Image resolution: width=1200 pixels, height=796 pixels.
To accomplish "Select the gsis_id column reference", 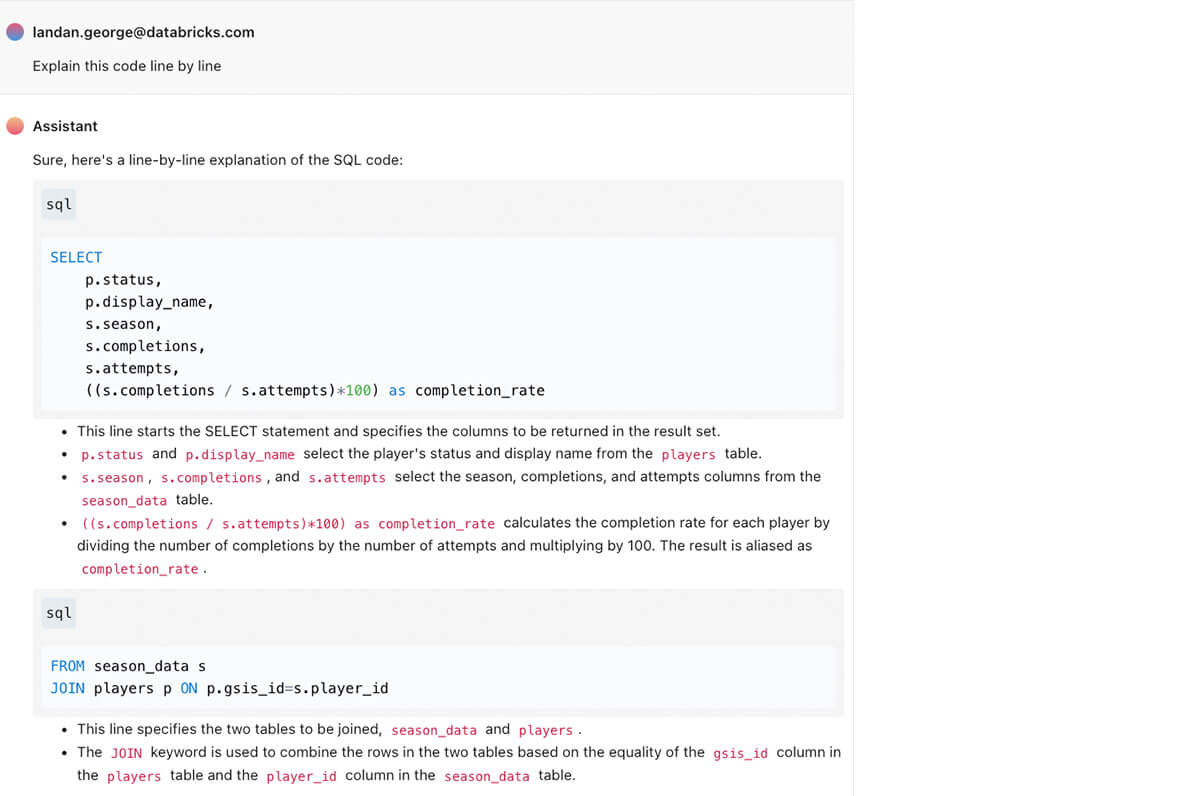I will (x=740, y=753).
